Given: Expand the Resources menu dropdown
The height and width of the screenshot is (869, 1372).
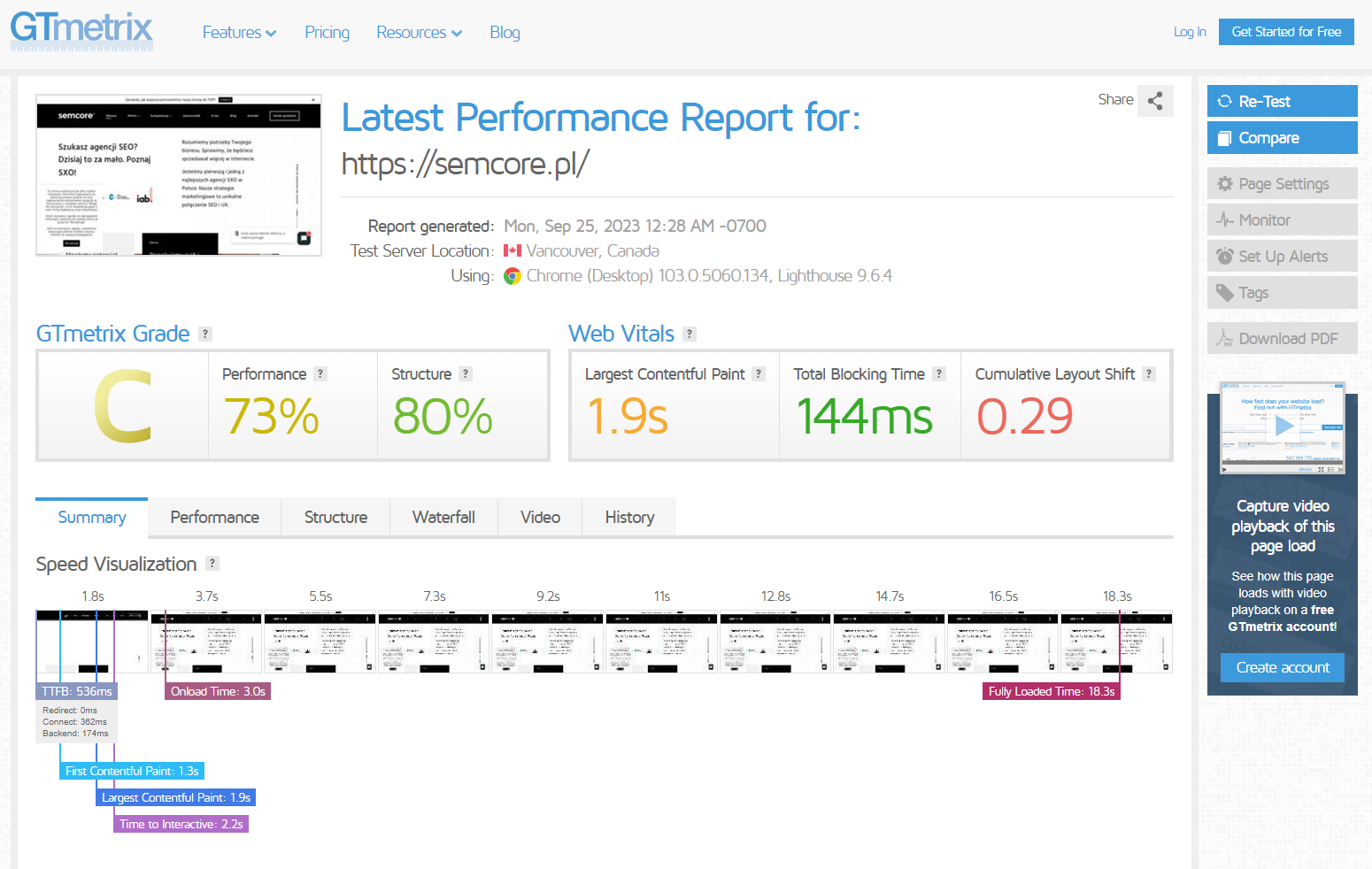Looking at the screenshot, I should pyautogui.click(x=419, y=33).
